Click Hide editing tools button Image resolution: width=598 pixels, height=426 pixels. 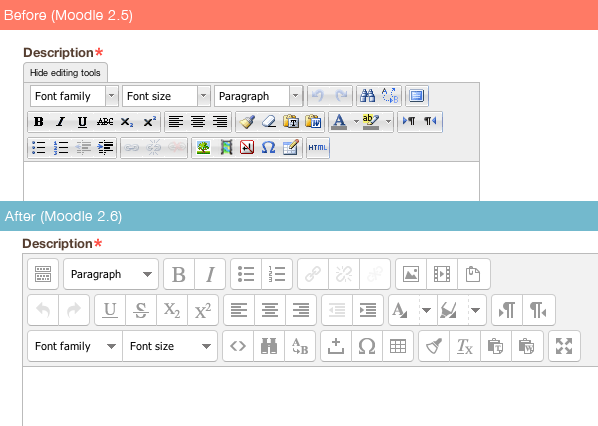65,72
